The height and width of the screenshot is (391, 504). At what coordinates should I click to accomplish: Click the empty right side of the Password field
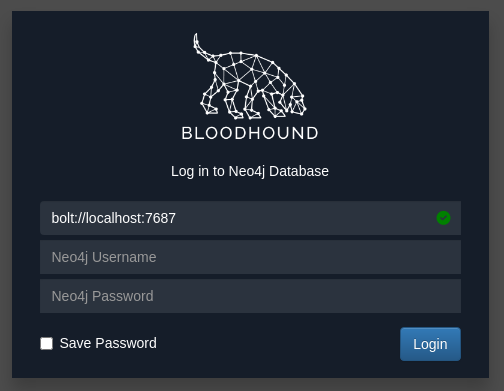coord(307,296)
